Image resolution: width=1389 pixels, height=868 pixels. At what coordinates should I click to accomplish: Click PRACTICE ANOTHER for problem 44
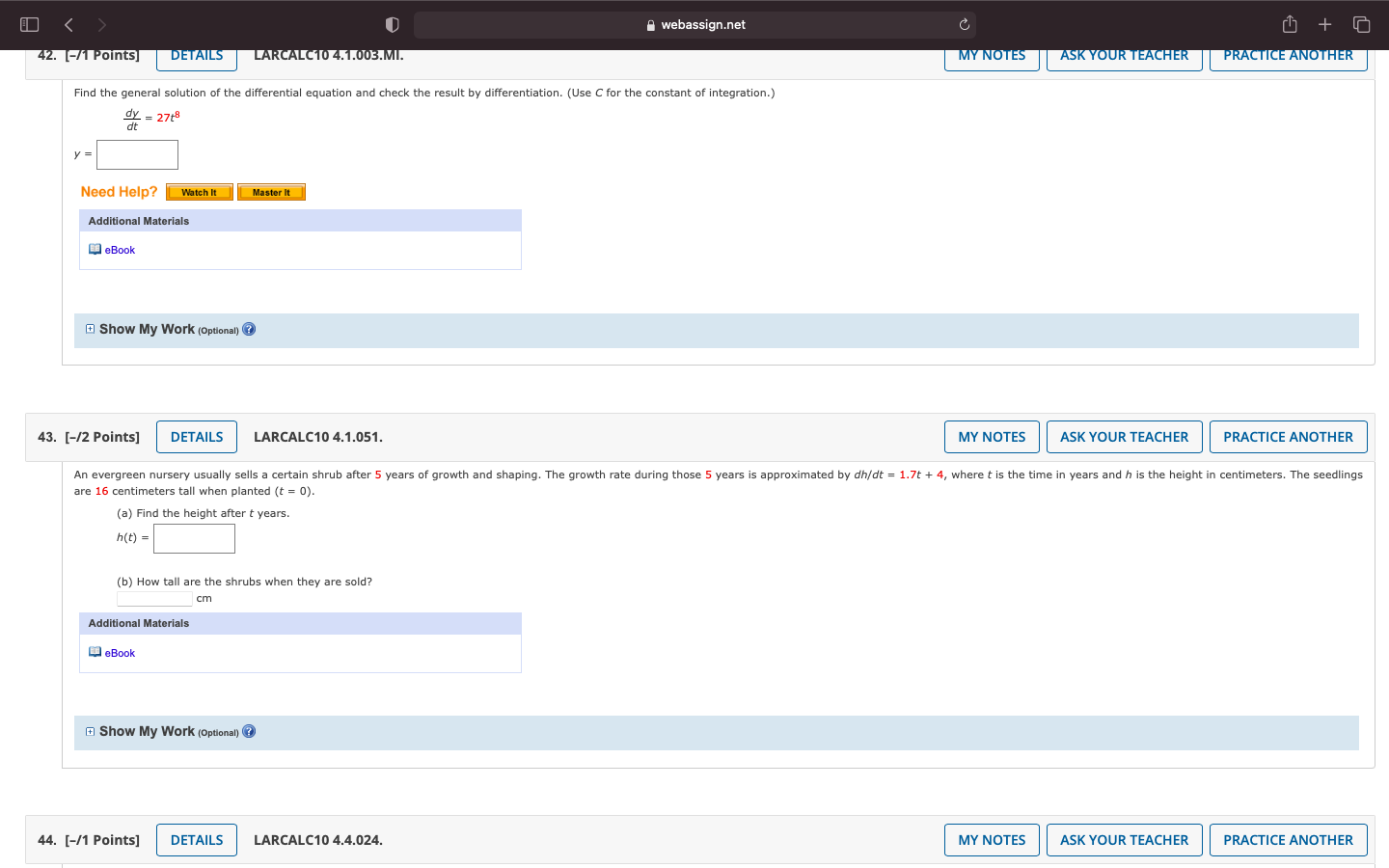click(x=1288, y=839)
